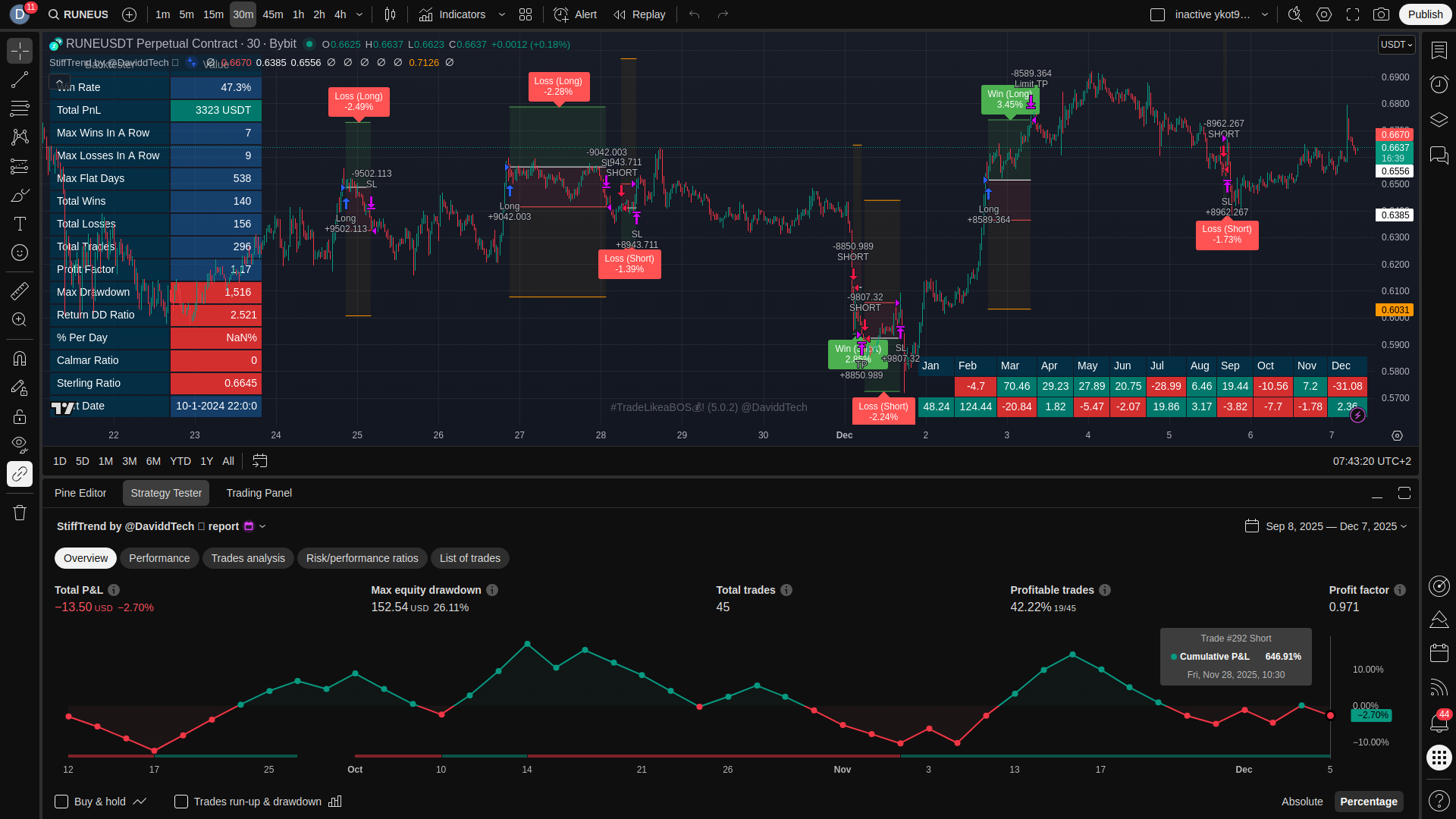Screen dimensions: 1456x819
Task: Open the USDT currency dropdown
Action: point(1396,45)
